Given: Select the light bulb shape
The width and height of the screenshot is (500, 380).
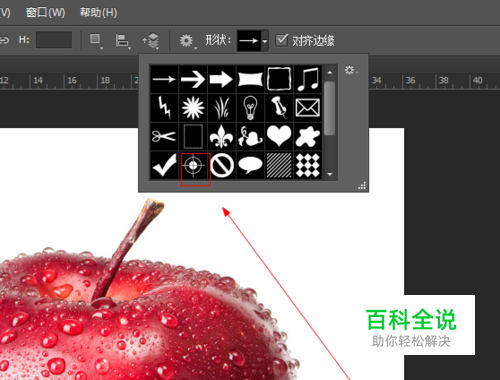Looking at the screenshot, I should coord(250,108).
